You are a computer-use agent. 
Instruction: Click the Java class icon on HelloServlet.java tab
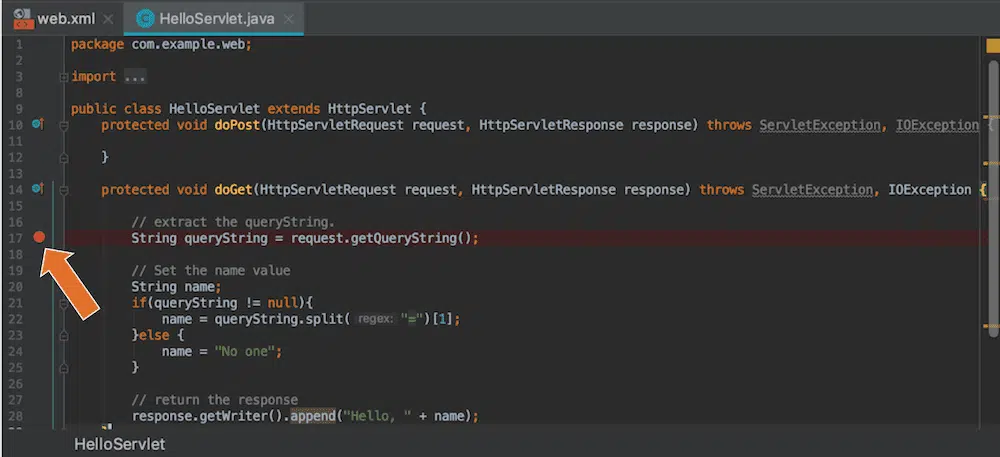(x=146, y=18)
